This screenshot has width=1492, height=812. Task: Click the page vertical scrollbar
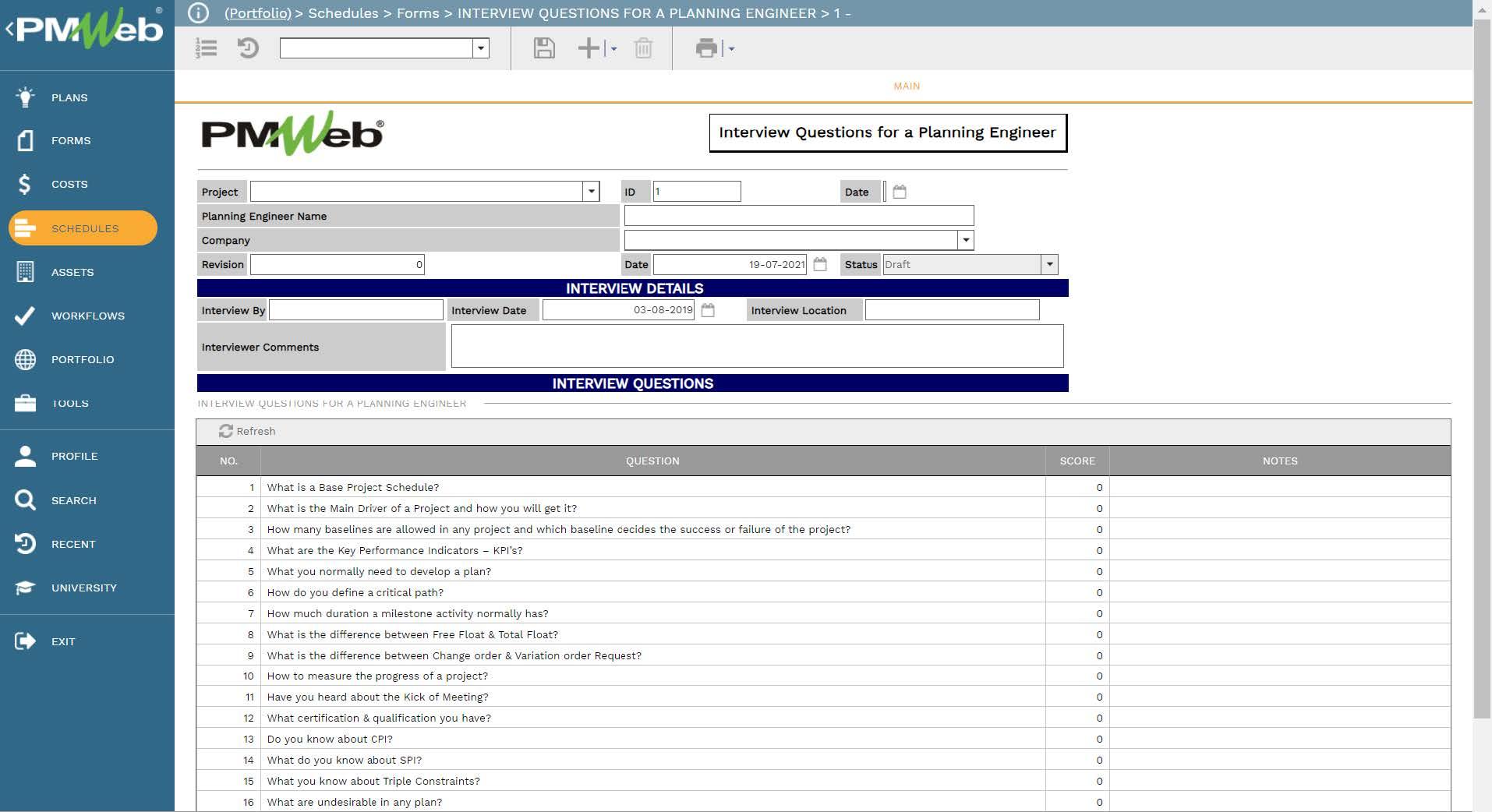point(1482,390)
